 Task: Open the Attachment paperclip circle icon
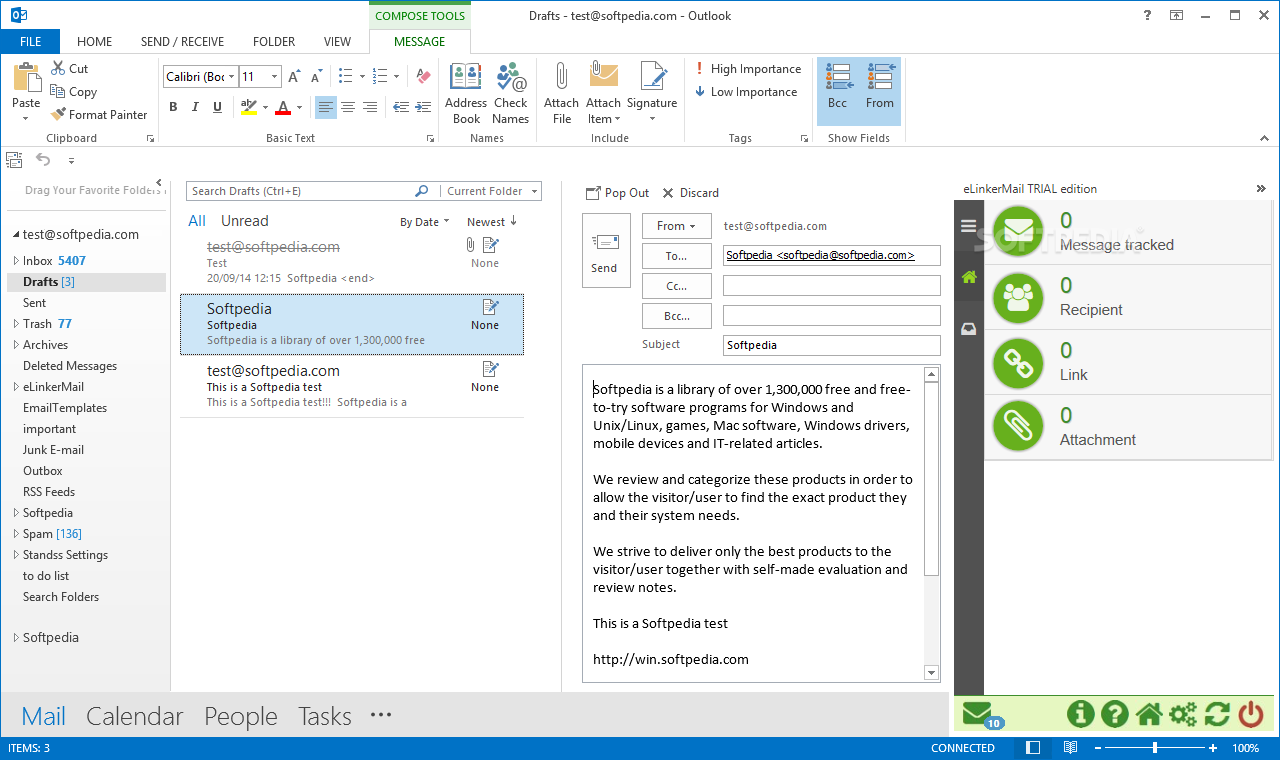[x=1018, y=427]
